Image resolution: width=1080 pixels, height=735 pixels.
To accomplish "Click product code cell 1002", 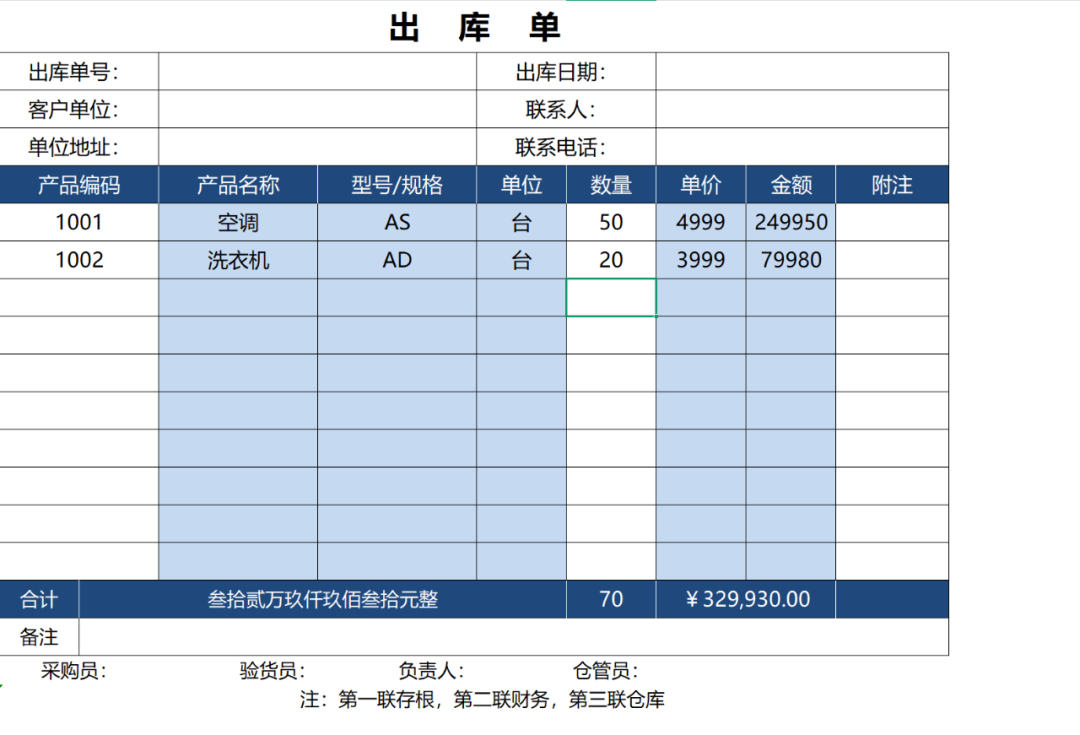I will pyautogui.click(x=79, y=260).
